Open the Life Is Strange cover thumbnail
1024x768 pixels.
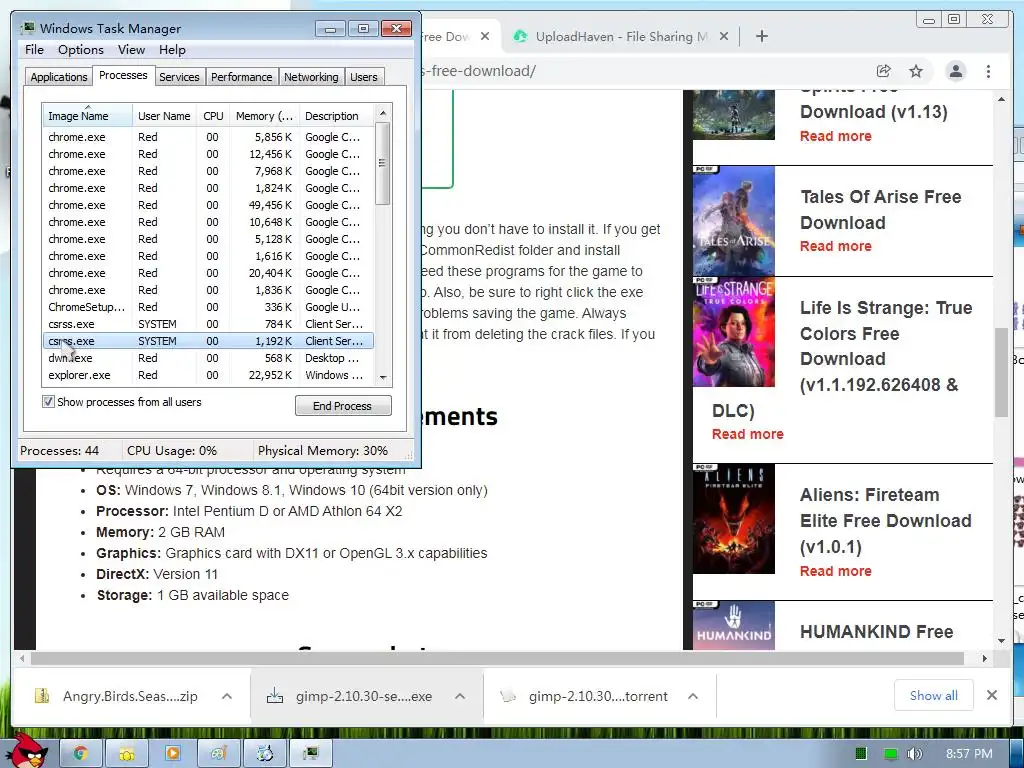[733, 332]
